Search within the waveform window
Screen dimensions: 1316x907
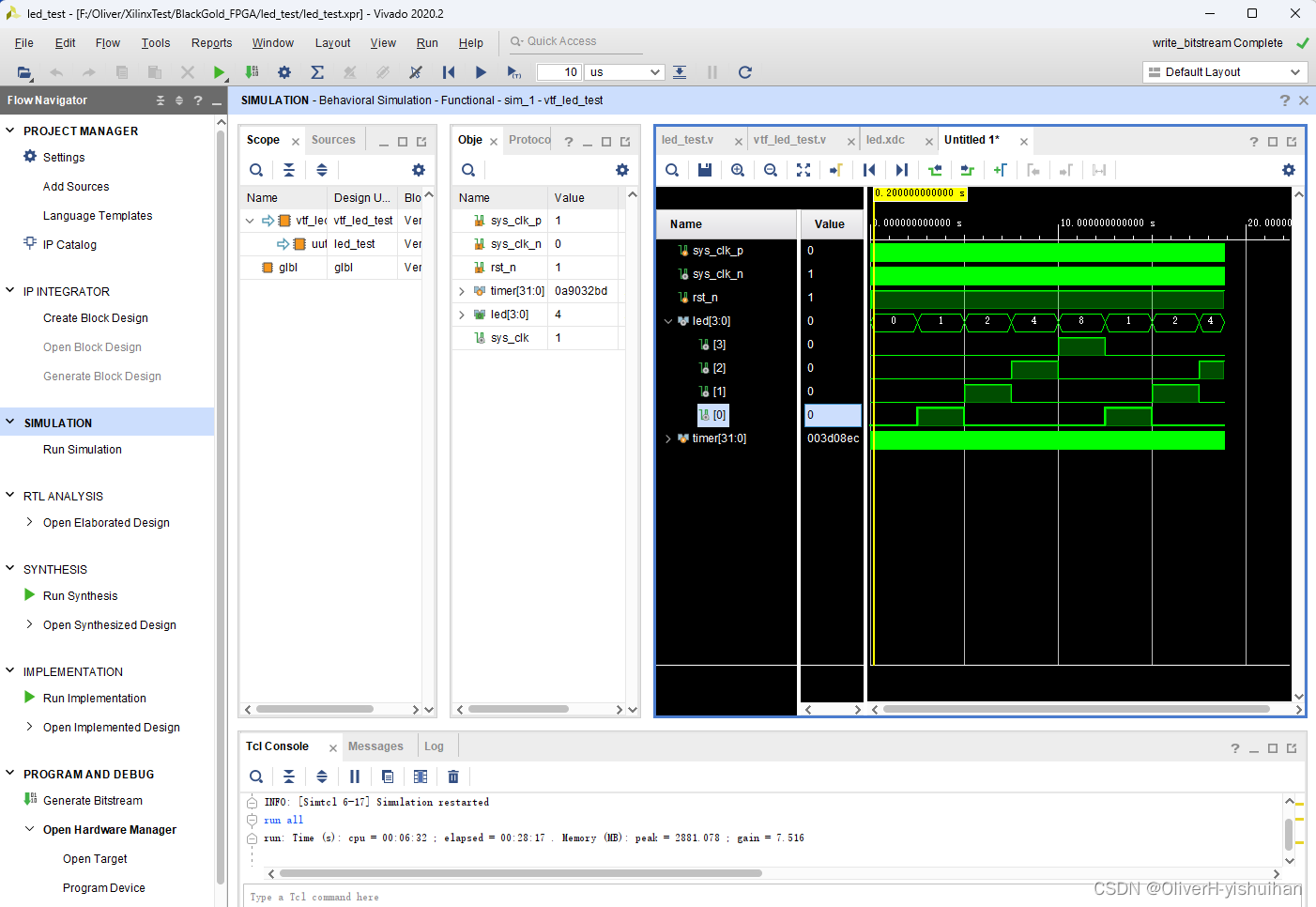(672, 170)
